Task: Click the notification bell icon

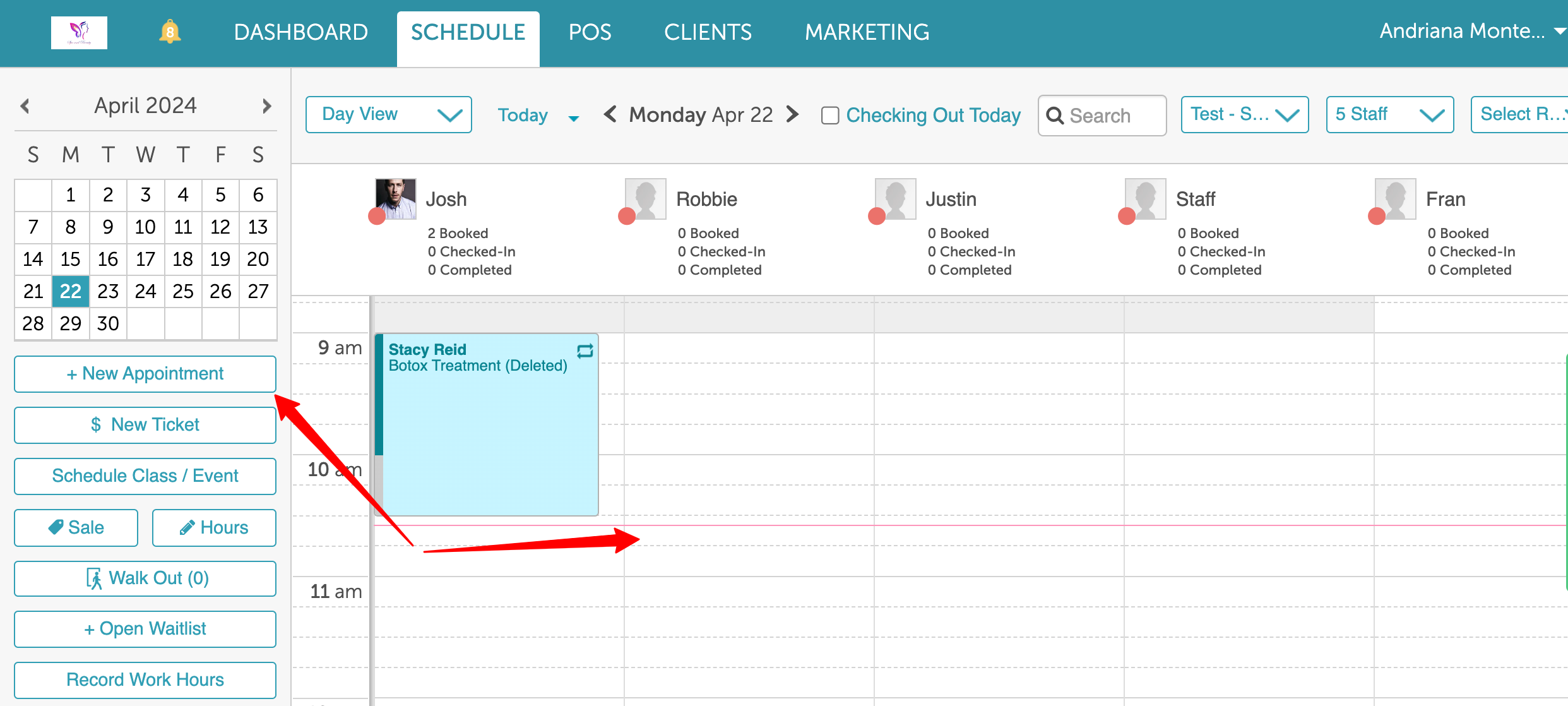Action: 170,32
